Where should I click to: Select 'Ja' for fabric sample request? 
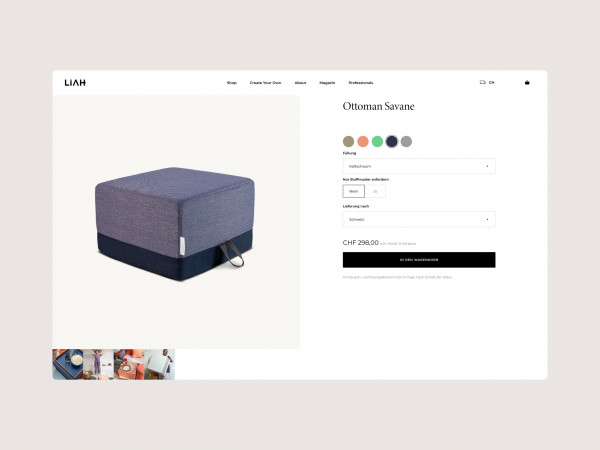[375, 191]
